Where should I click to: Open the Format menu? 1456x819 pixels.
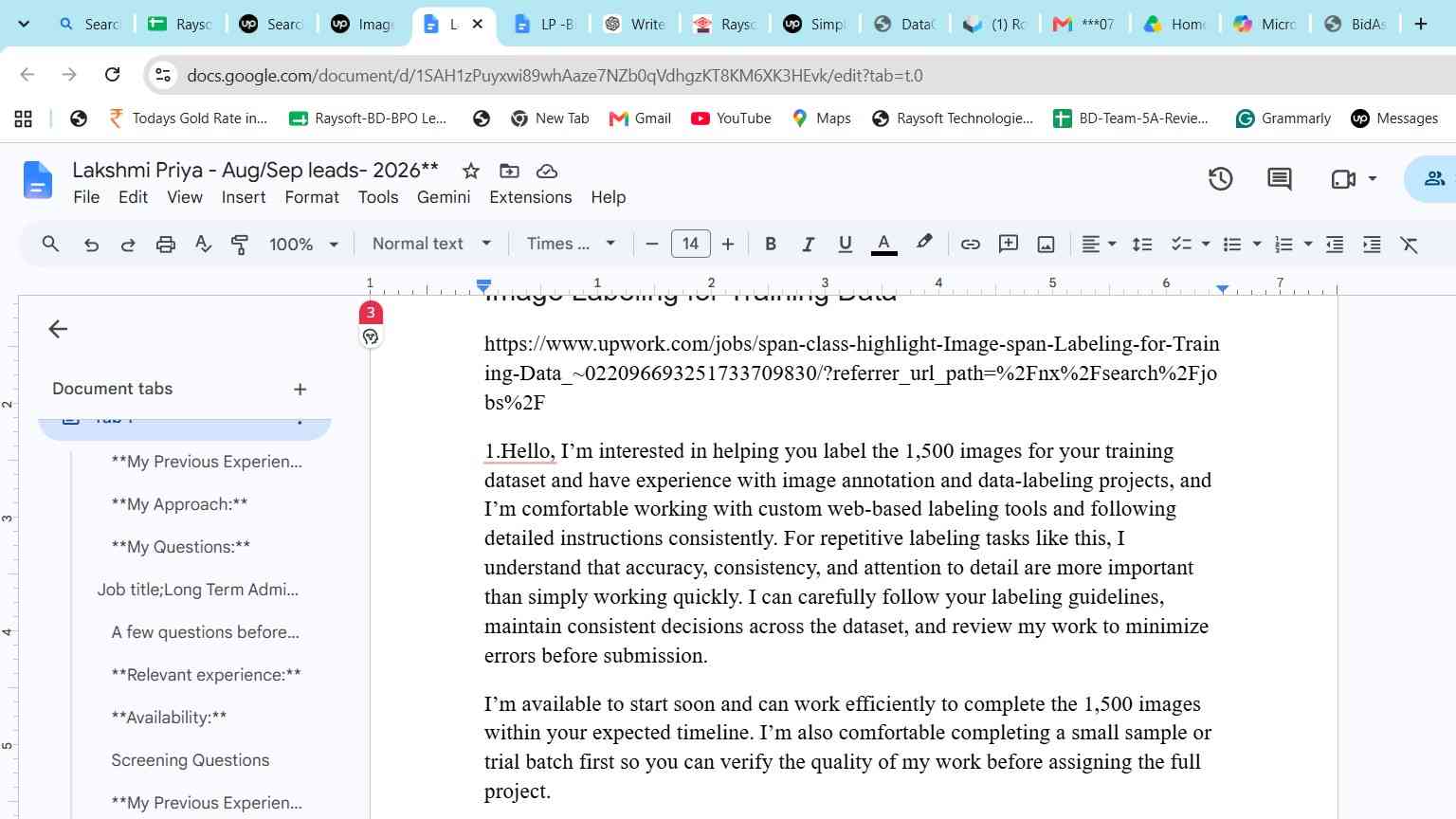tap(311, 197)
